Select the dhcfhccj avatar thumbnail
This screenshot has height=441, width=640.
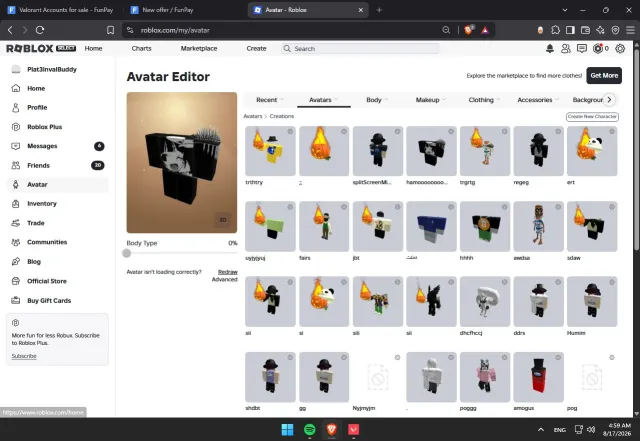coord(485,301)
